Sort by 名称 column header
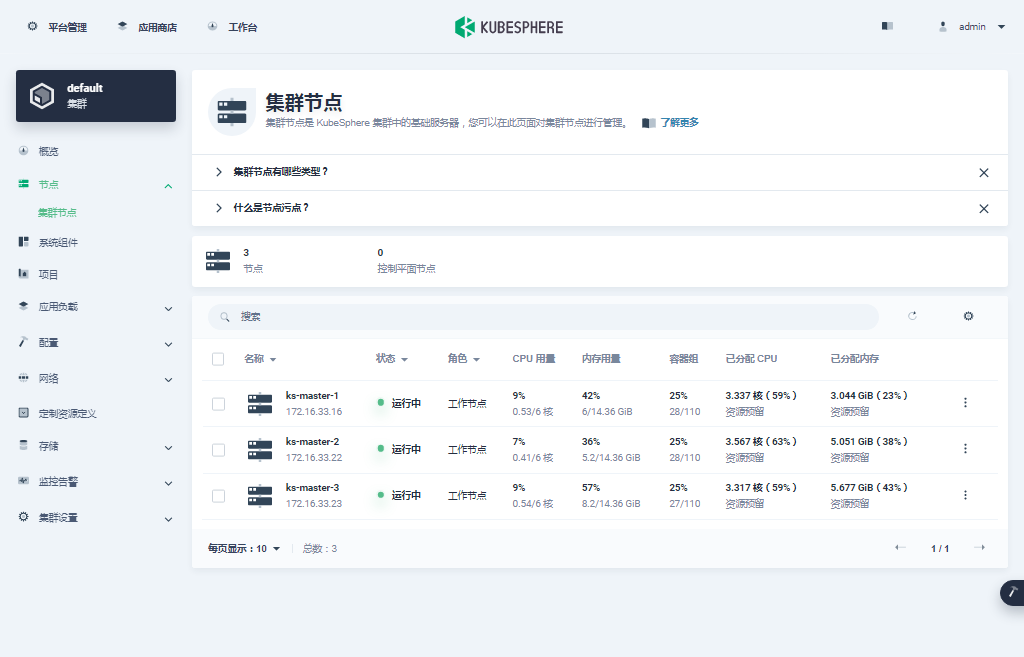Image resolution: width=1024 pixels, height=657 pixels. point(260,359)
